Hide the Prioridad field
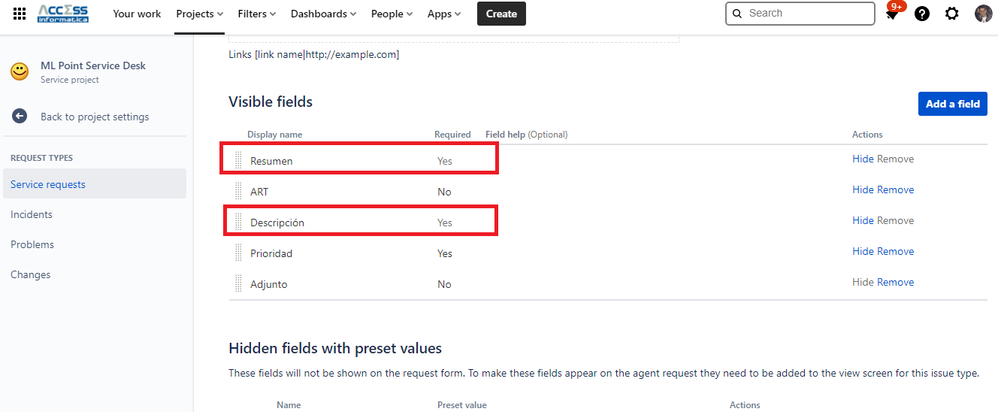 (862, 252)
